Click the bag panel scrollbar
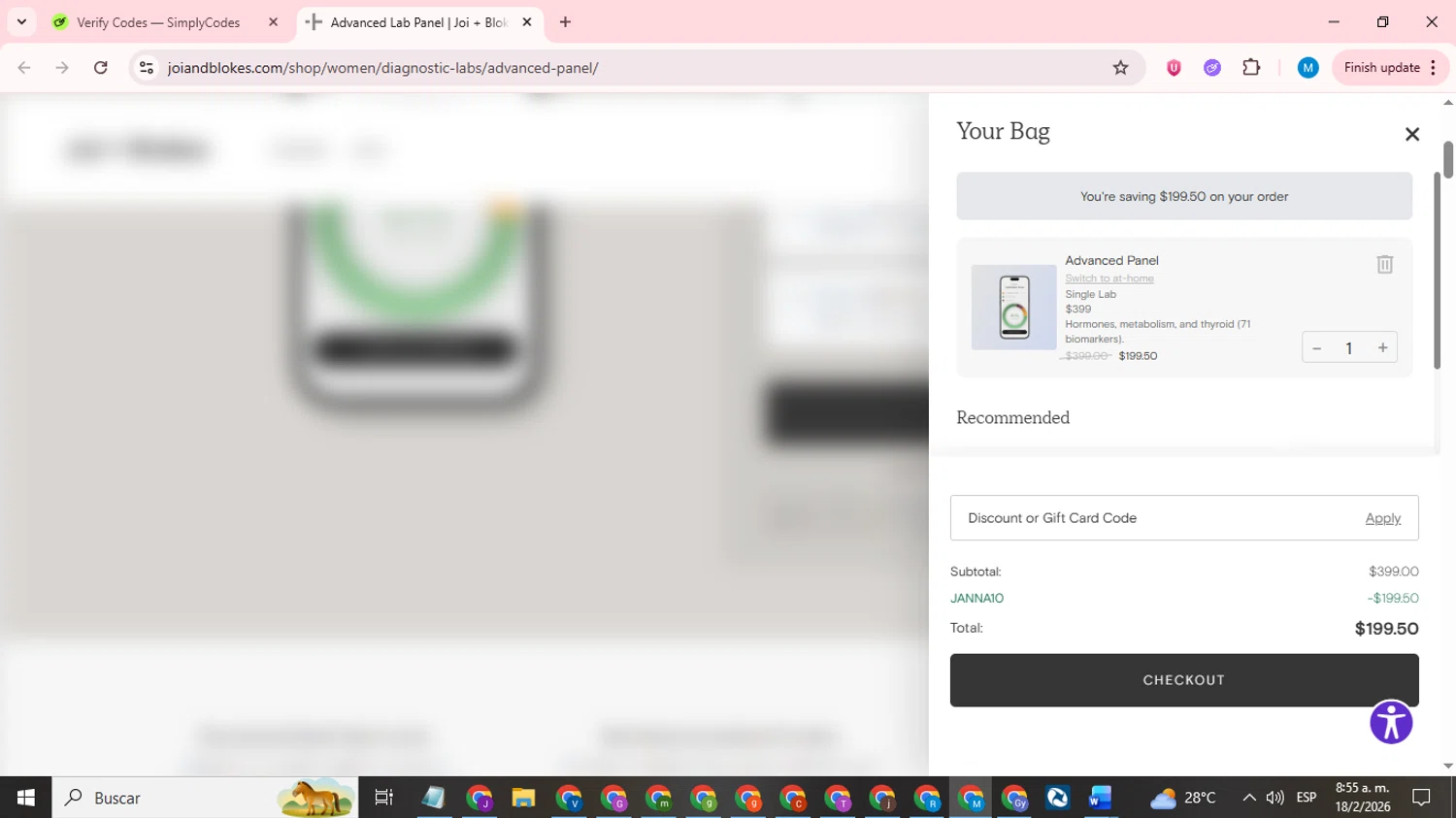The height and width of the screenshot is (818, 1456). coord(1438,271)
